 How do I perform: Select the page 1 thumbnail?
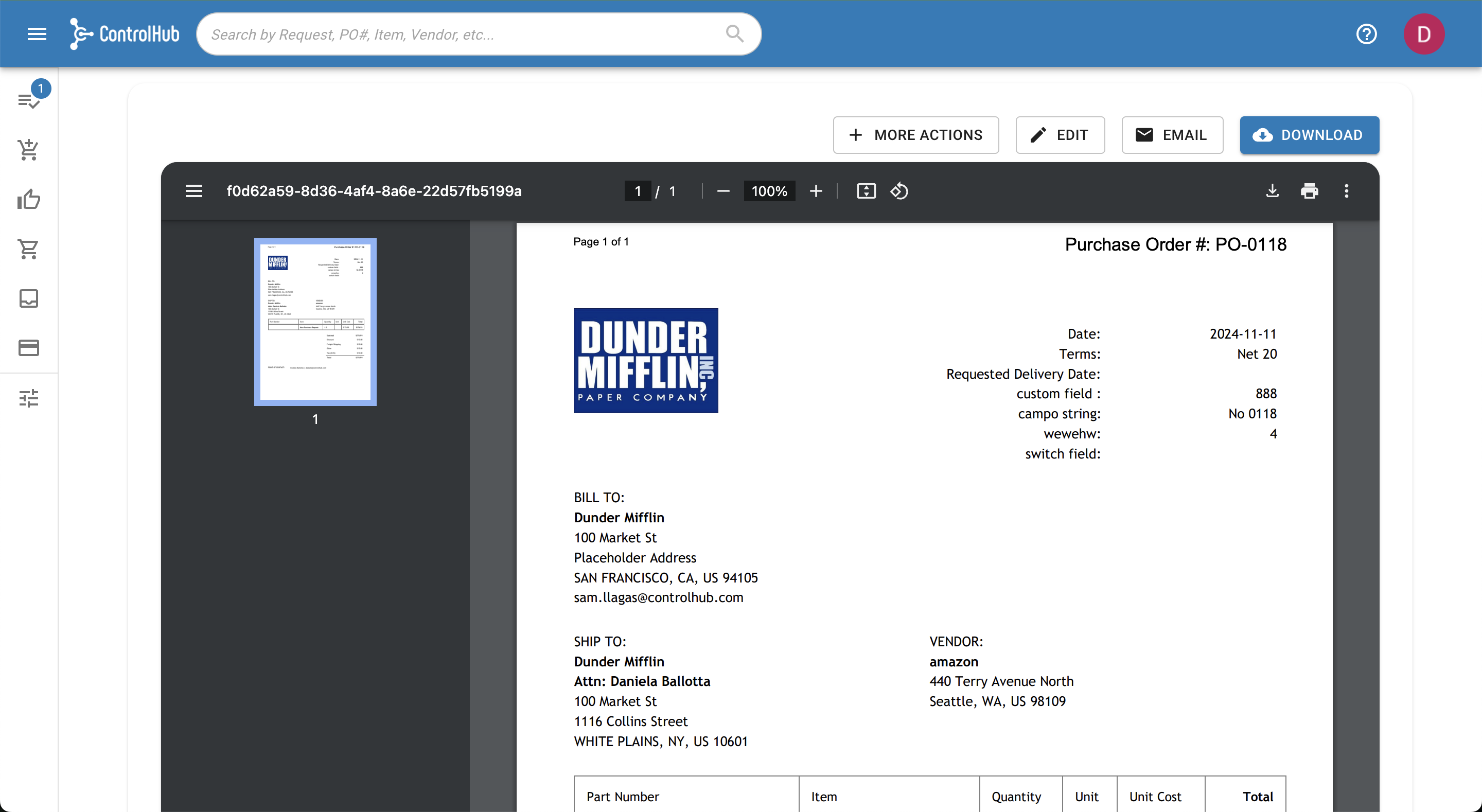pyautogui.click(x=315, y=321)
